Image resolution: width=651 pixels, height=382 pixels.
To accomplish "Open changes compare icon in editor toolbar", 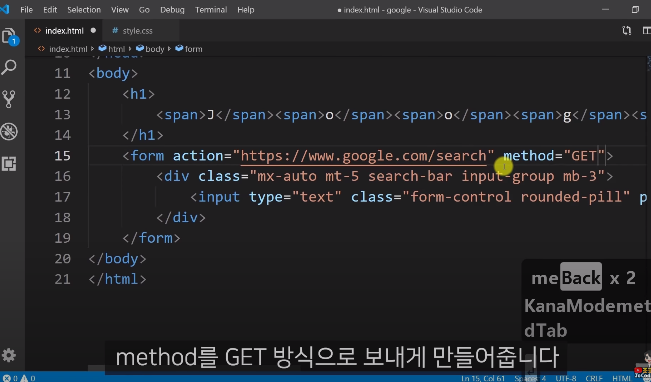I will (627, 30).
